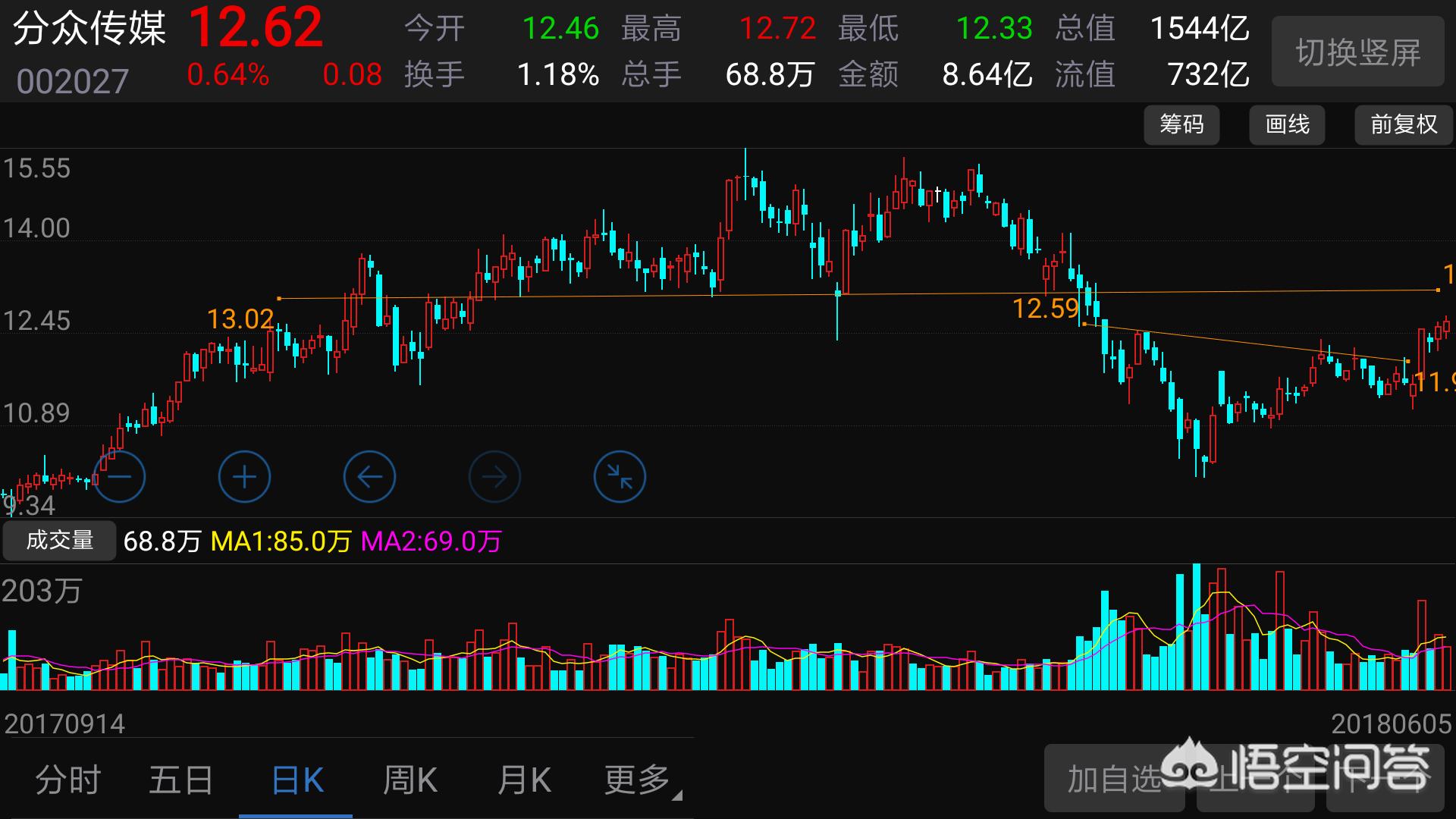Select the 五日 tab
The image size is (1456, 819).
[x=181, y=780]
